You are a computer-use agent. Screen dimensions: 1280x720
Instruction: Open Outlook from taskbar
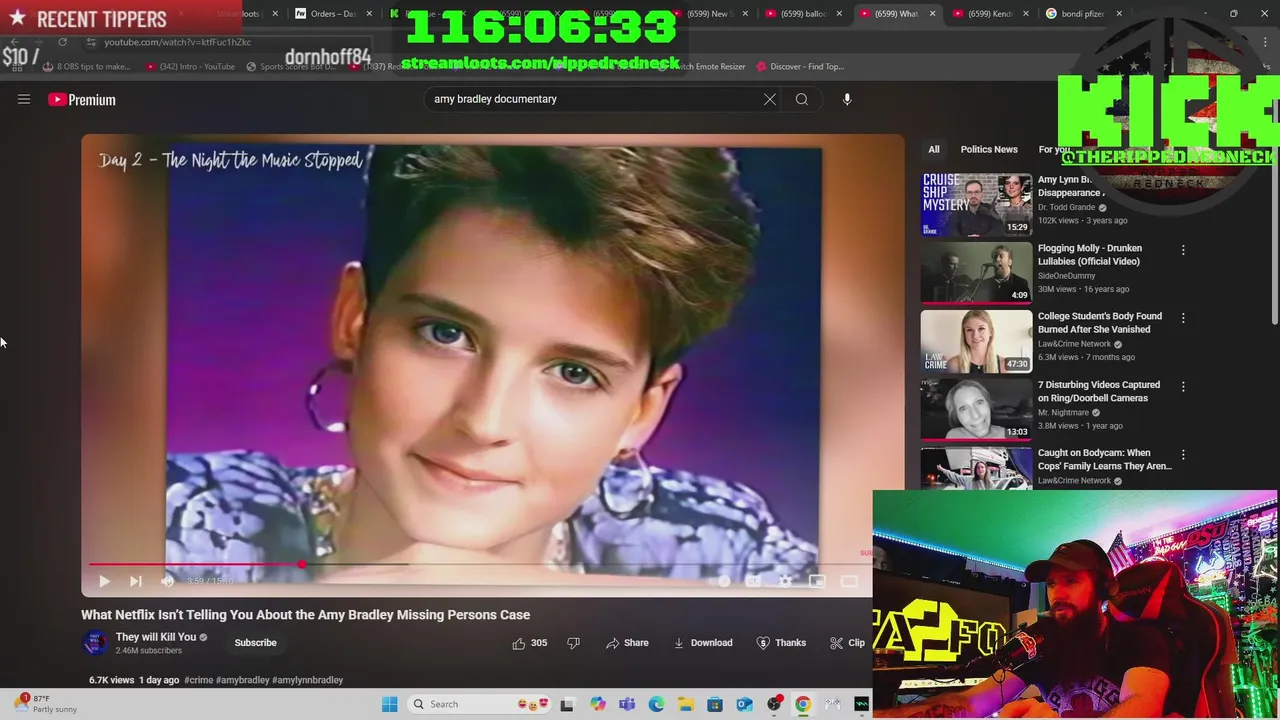pyautogui.click(x=744, y=704)
